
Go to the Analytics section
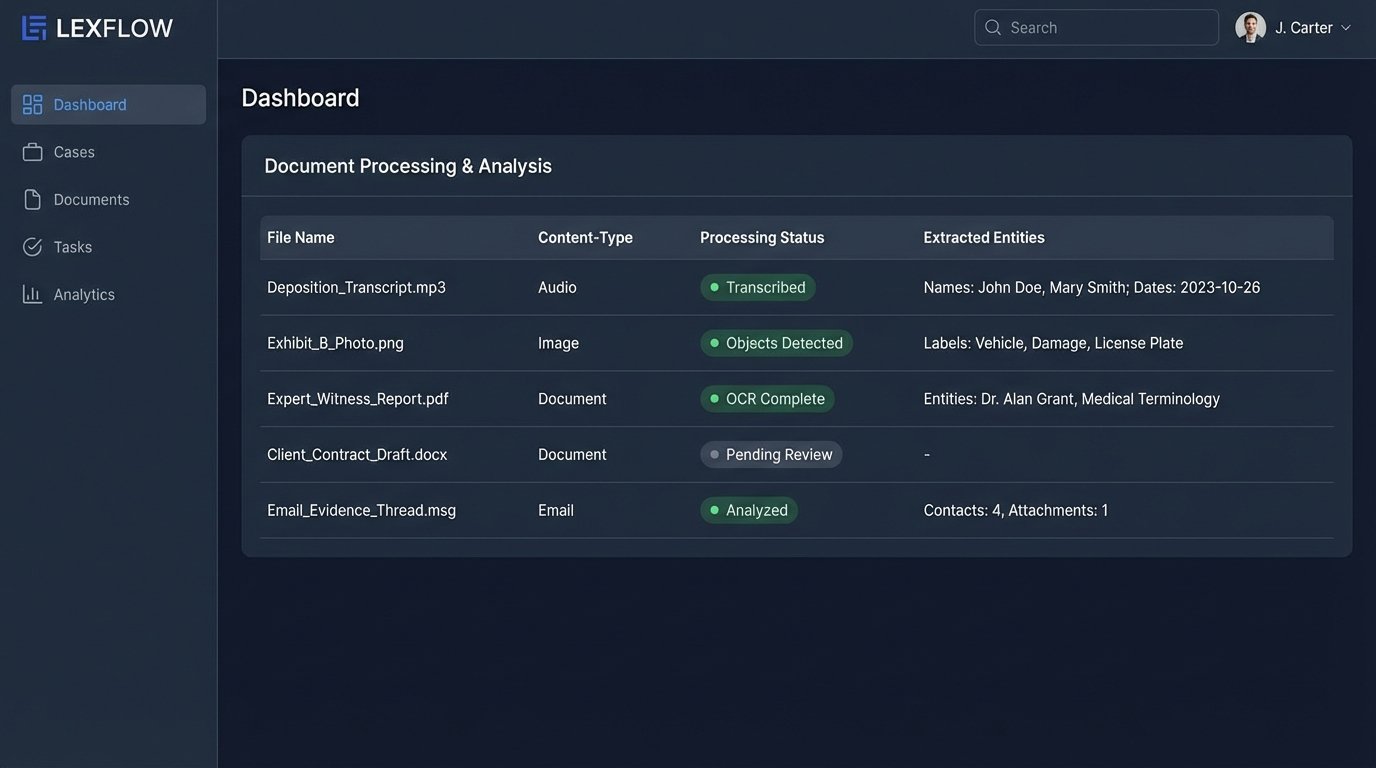coord(84,295)
